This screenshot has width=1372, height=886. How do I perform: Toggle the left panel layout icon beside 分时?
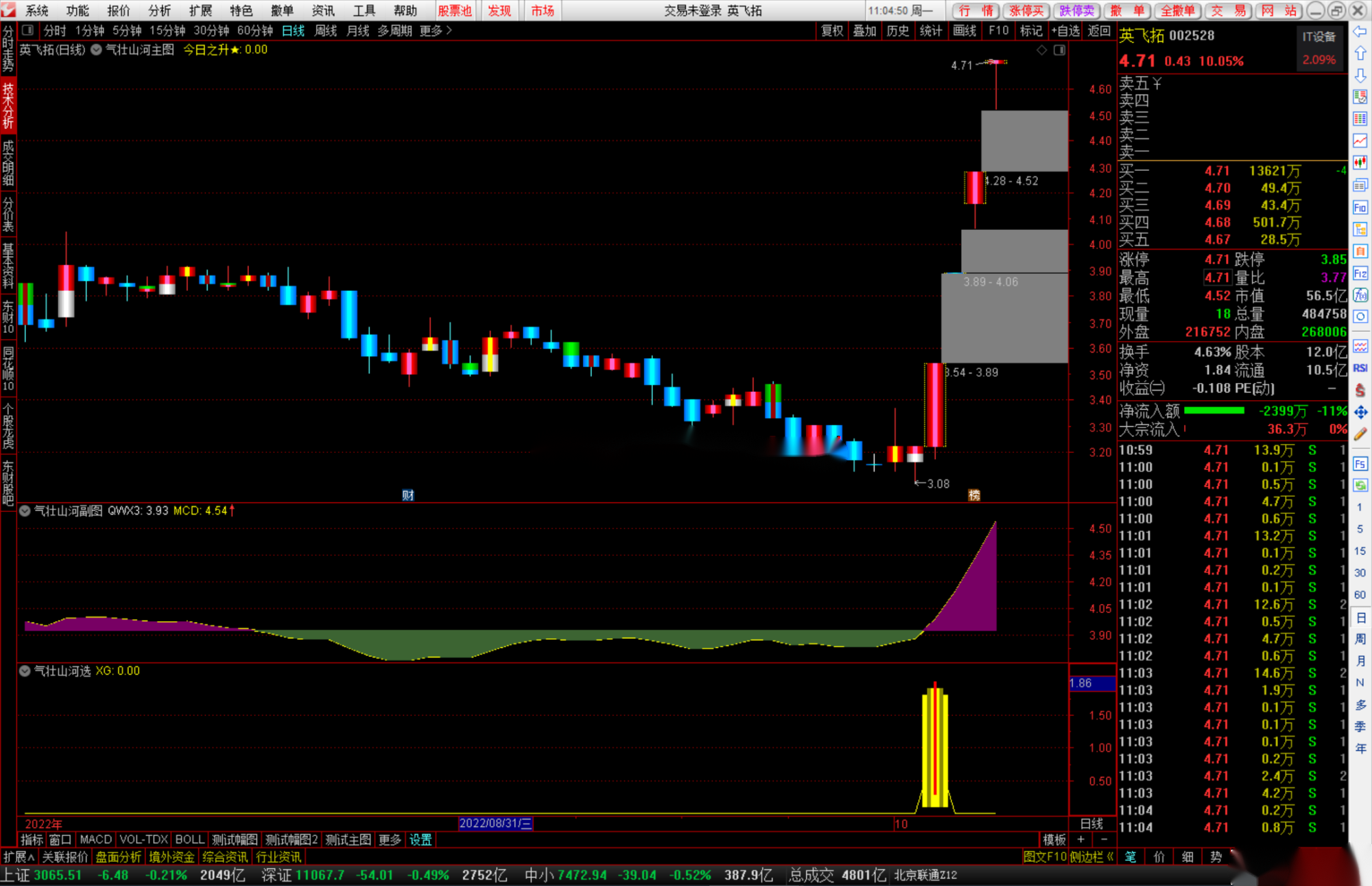tap(27, 30)
